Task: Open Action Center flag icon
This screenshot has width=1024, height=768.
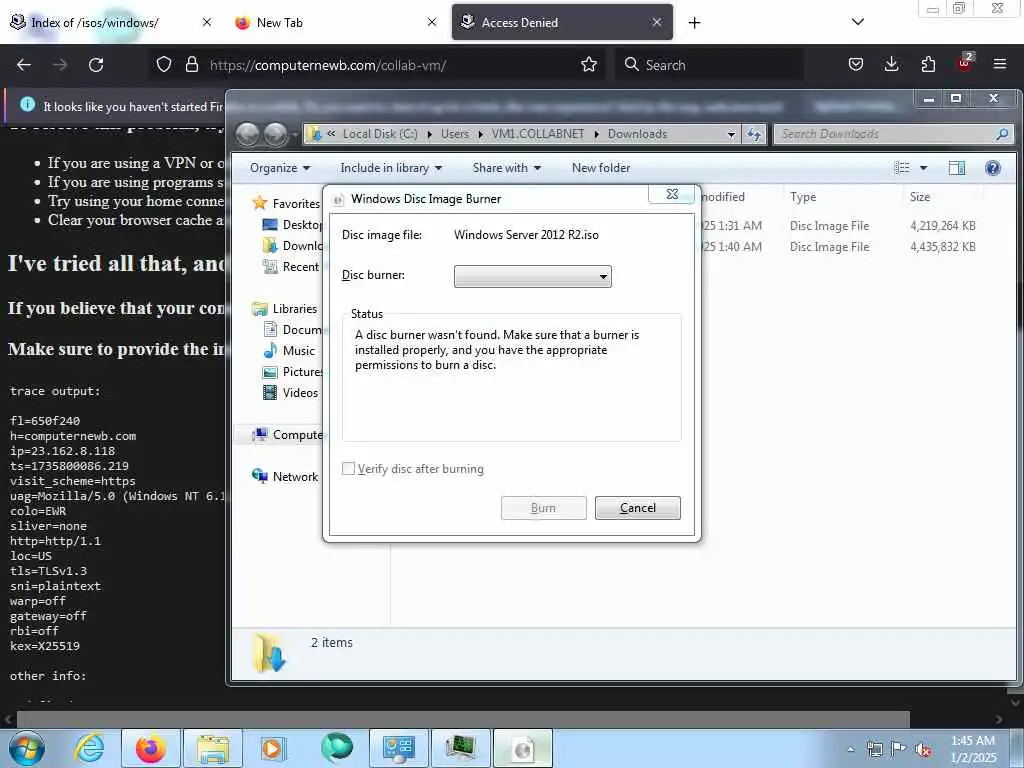Action: click(899, 749)
